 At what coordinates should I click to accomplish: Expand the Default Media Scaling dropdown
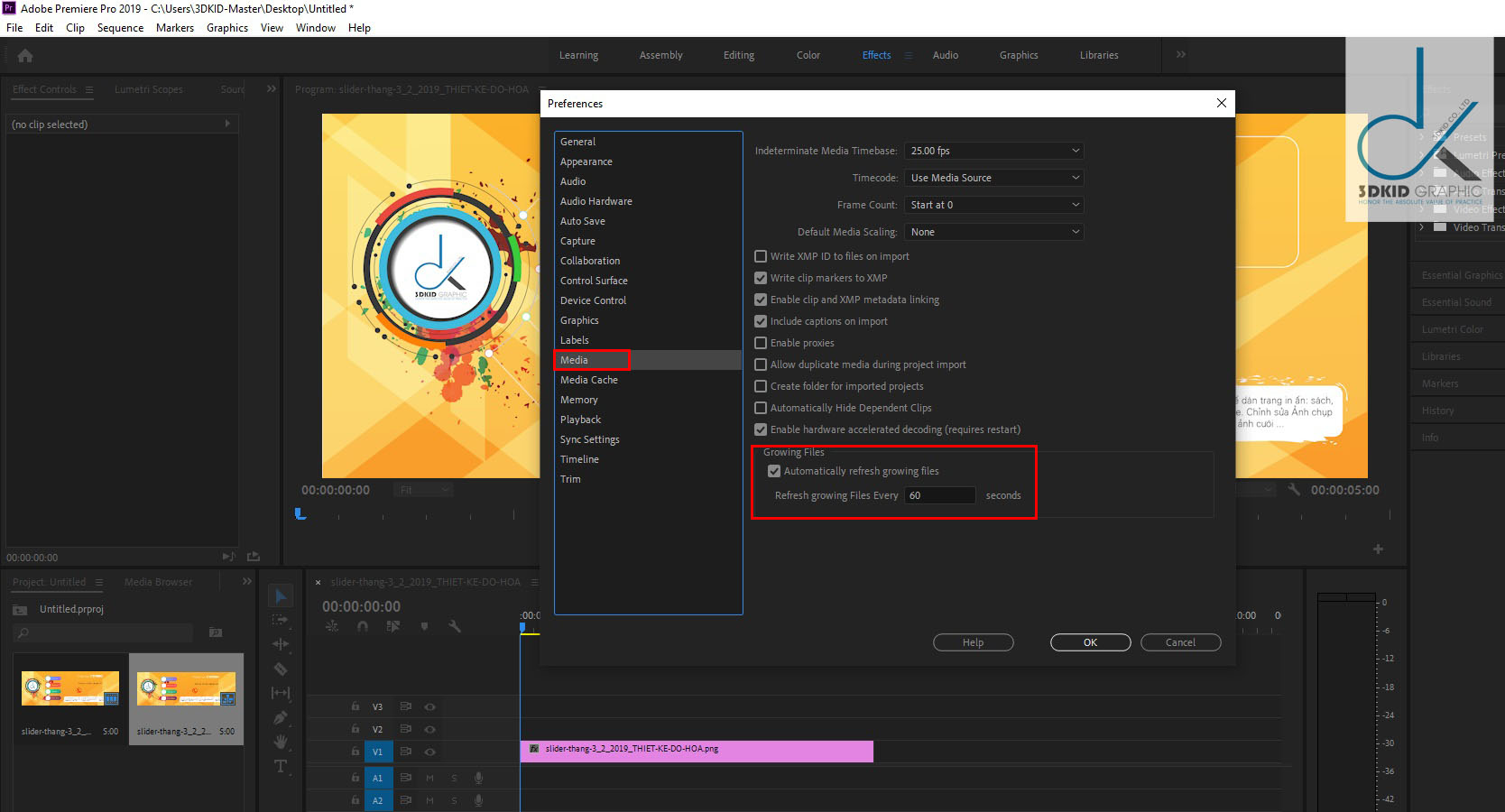pos(993,232)
